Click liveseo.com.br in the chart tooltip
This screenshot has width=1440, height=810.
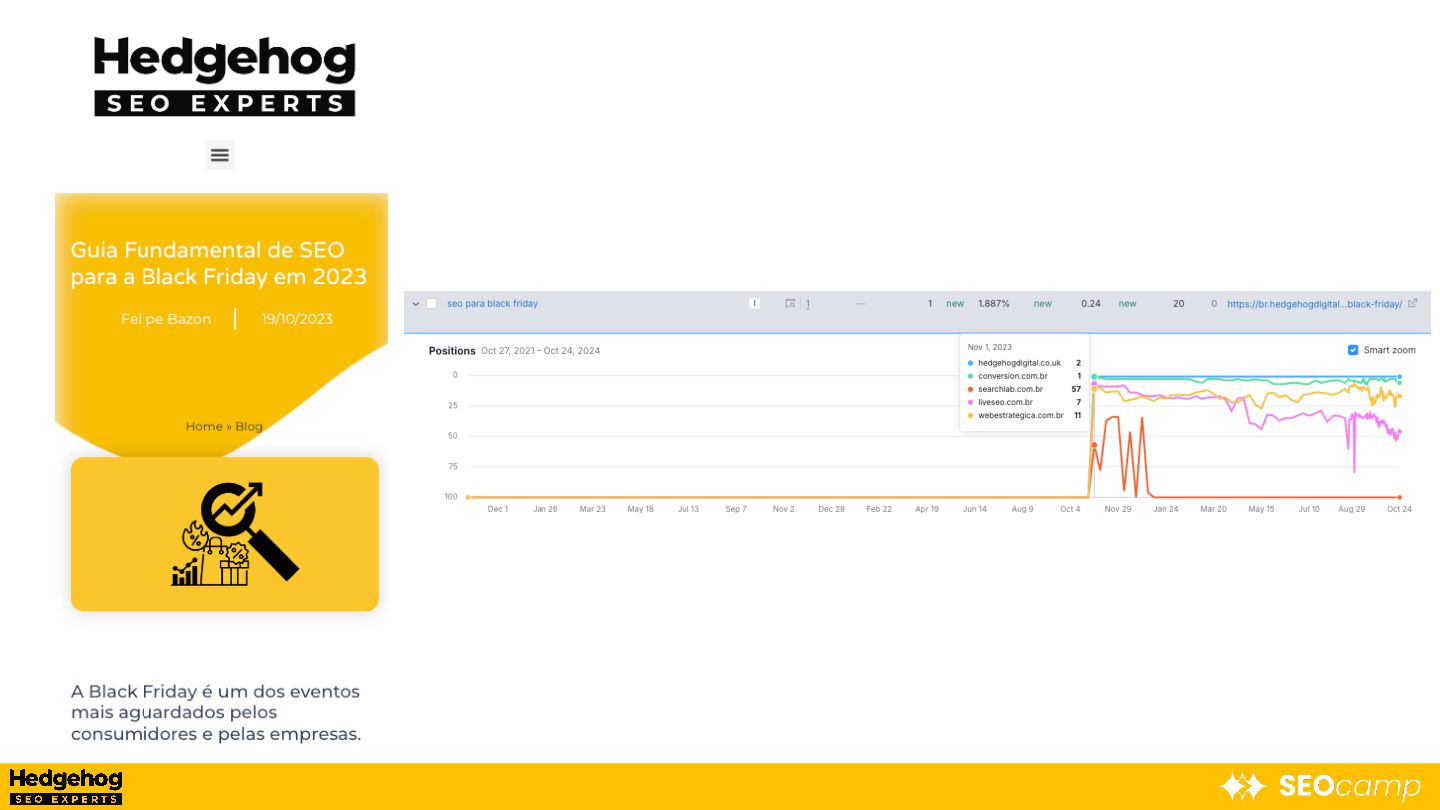pyautogui.click(x=1006, y=402)
